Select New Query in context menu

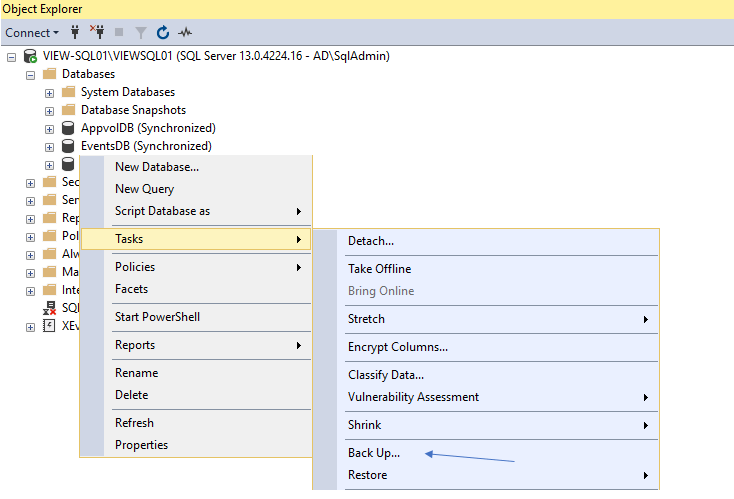[x=144, y=189]
